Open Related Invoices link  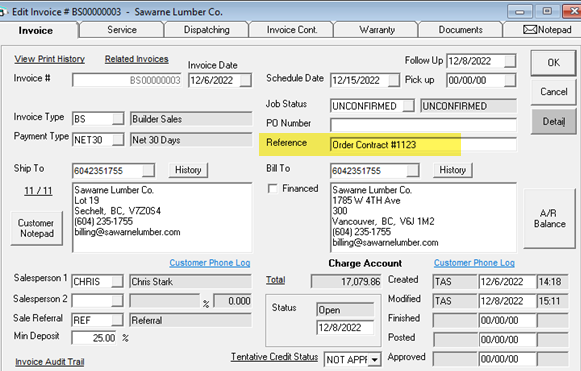[136, 59]
